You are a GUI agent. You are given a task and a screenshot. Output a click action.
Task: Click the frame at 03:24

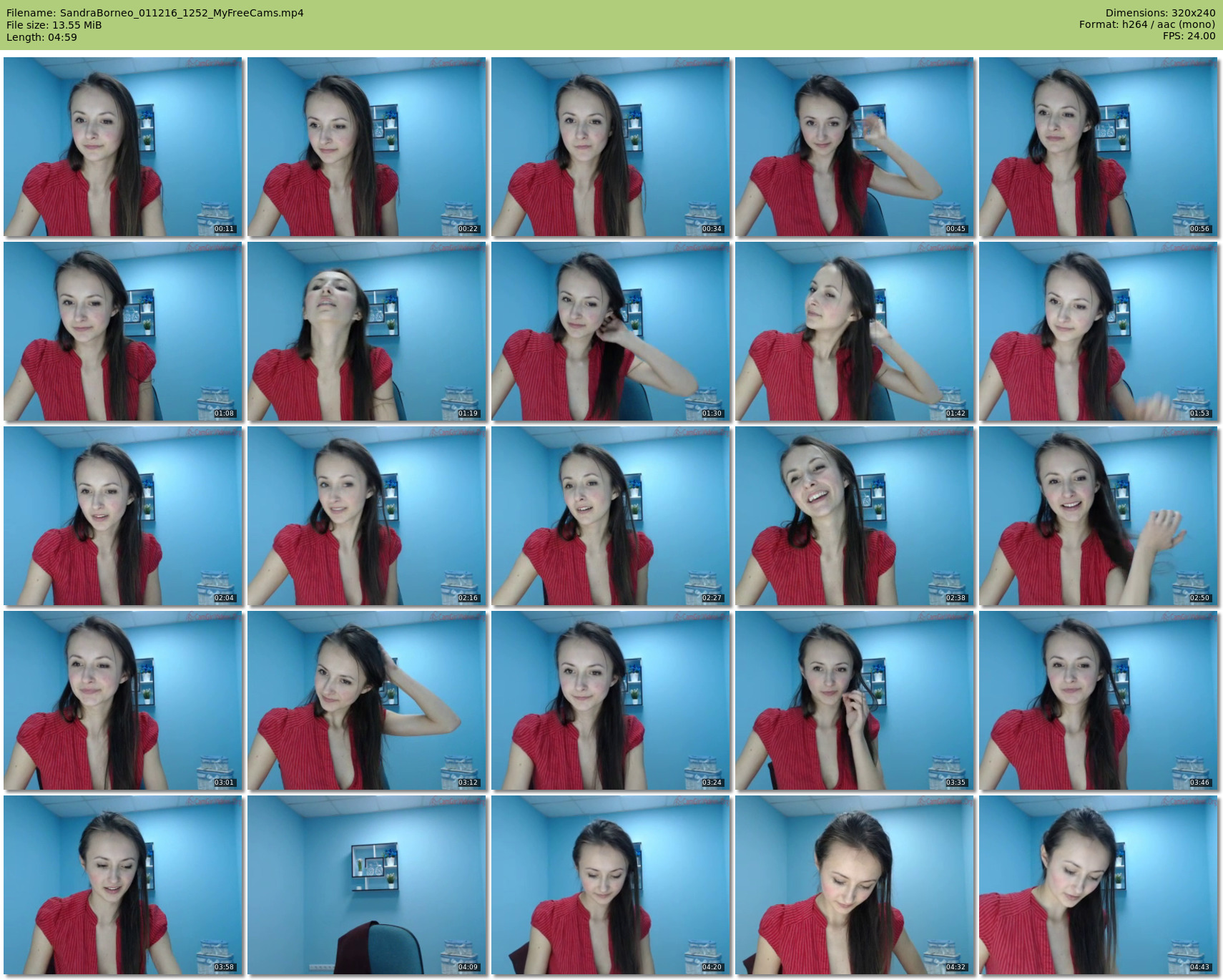click(611, 700)
